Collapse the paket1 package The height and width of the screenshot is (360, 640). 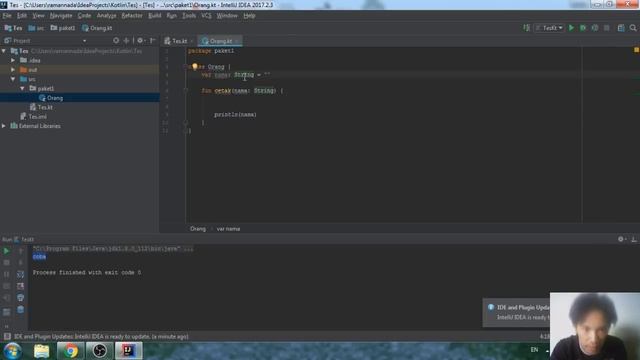(x=22, y=89)
